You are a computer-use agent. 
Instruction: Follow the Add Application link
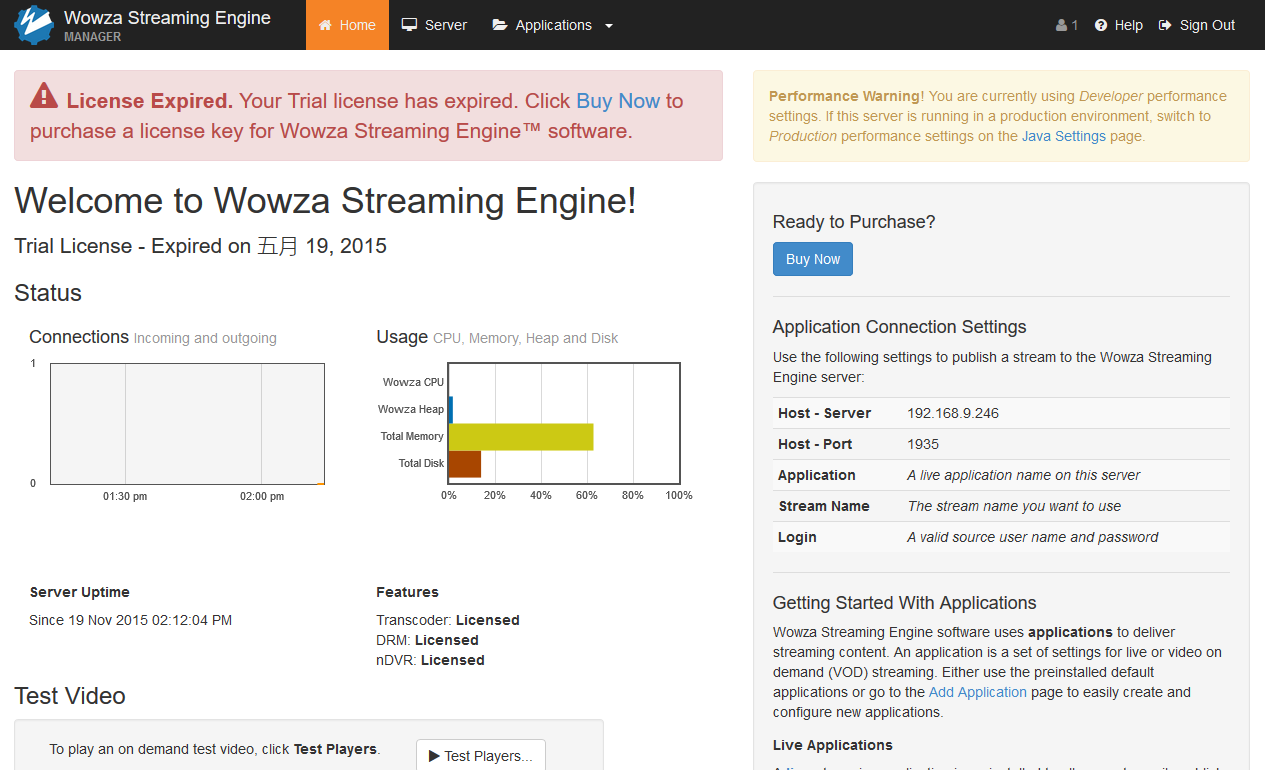click(977, 692)
